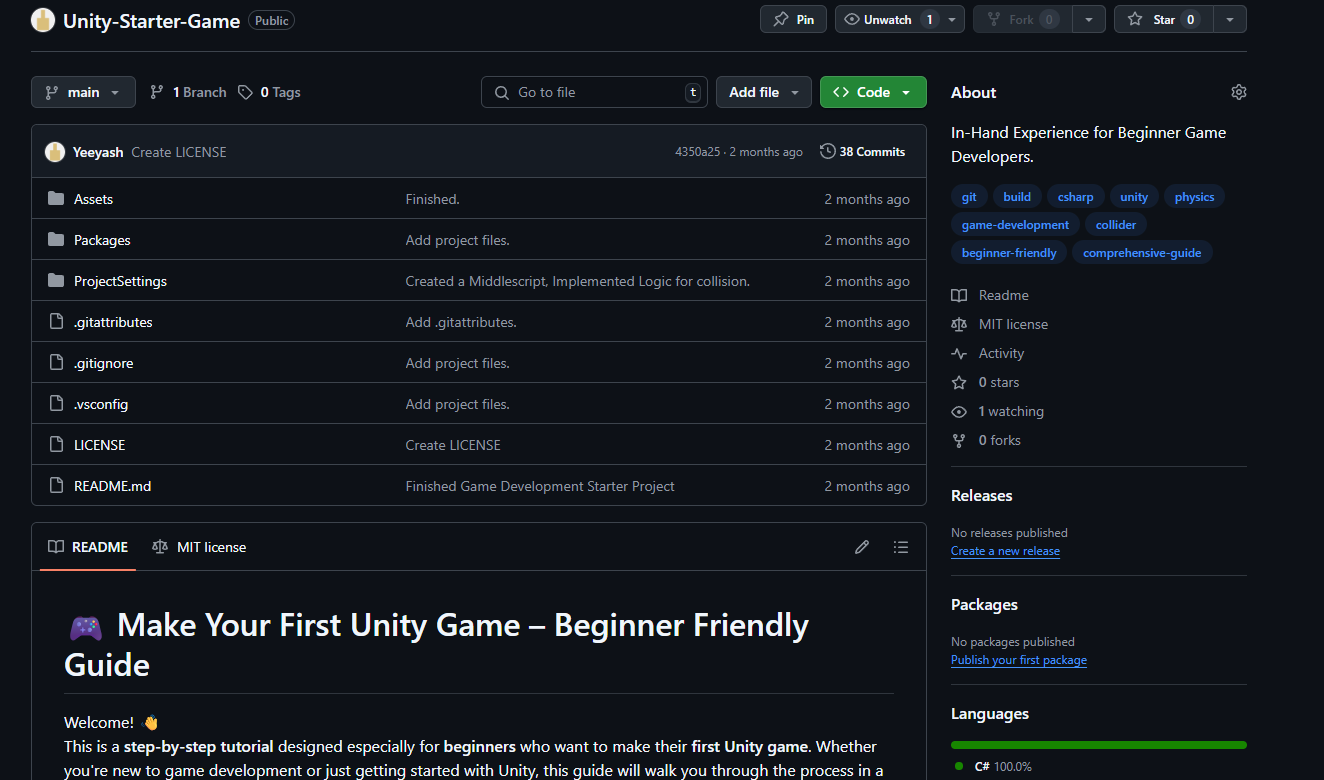Star the repository with the Star button
Screen dimensions: 1324x780
click(x=1163, y=19)
